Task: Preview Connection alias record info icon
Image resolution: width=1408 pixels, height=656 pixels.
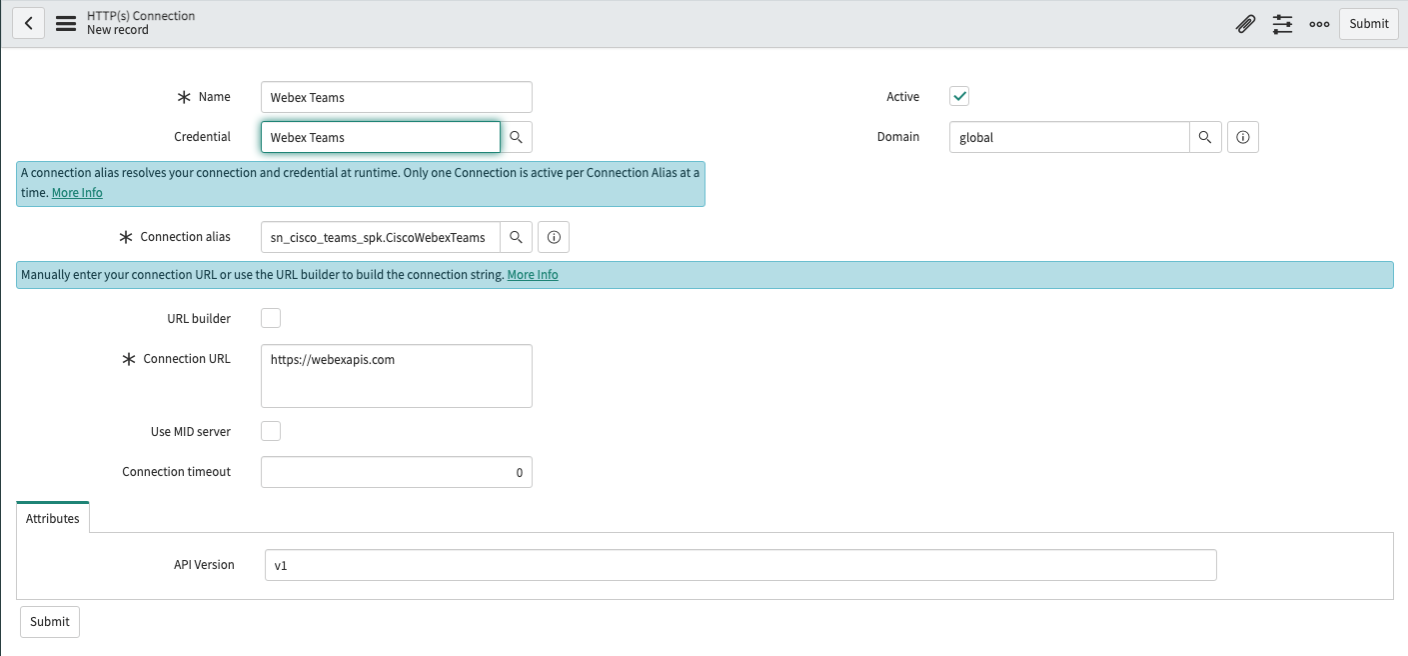Action: tap(554, 237)
